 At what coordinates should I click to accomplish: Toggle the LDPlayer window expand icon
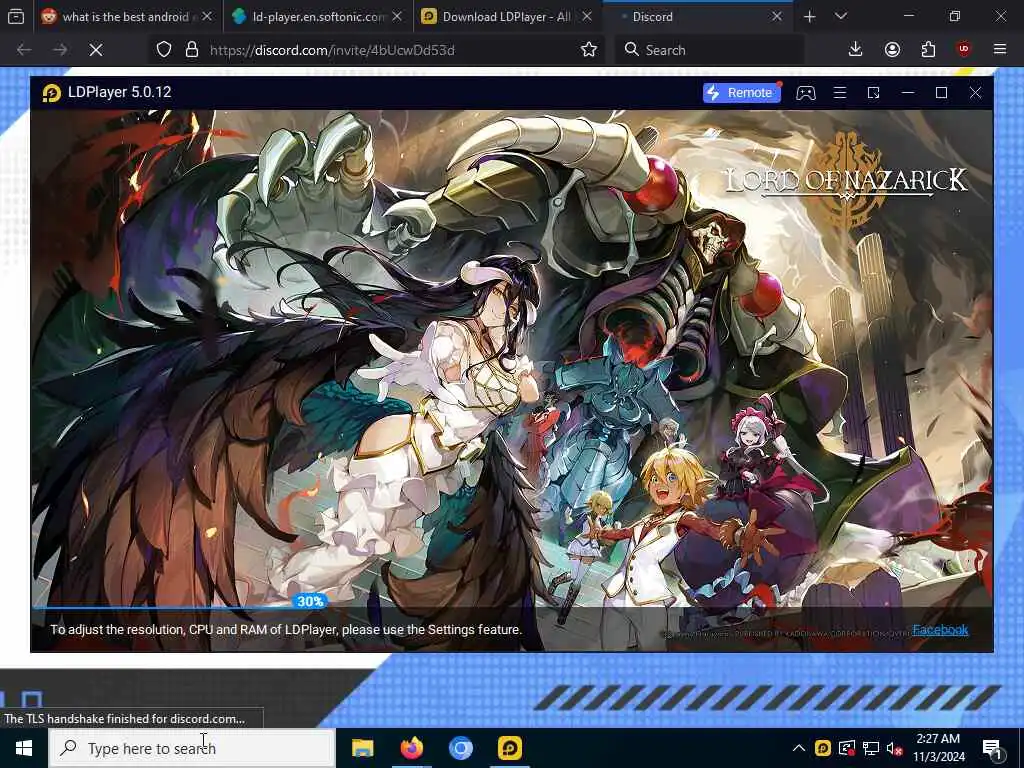click(x=873, y=93)
